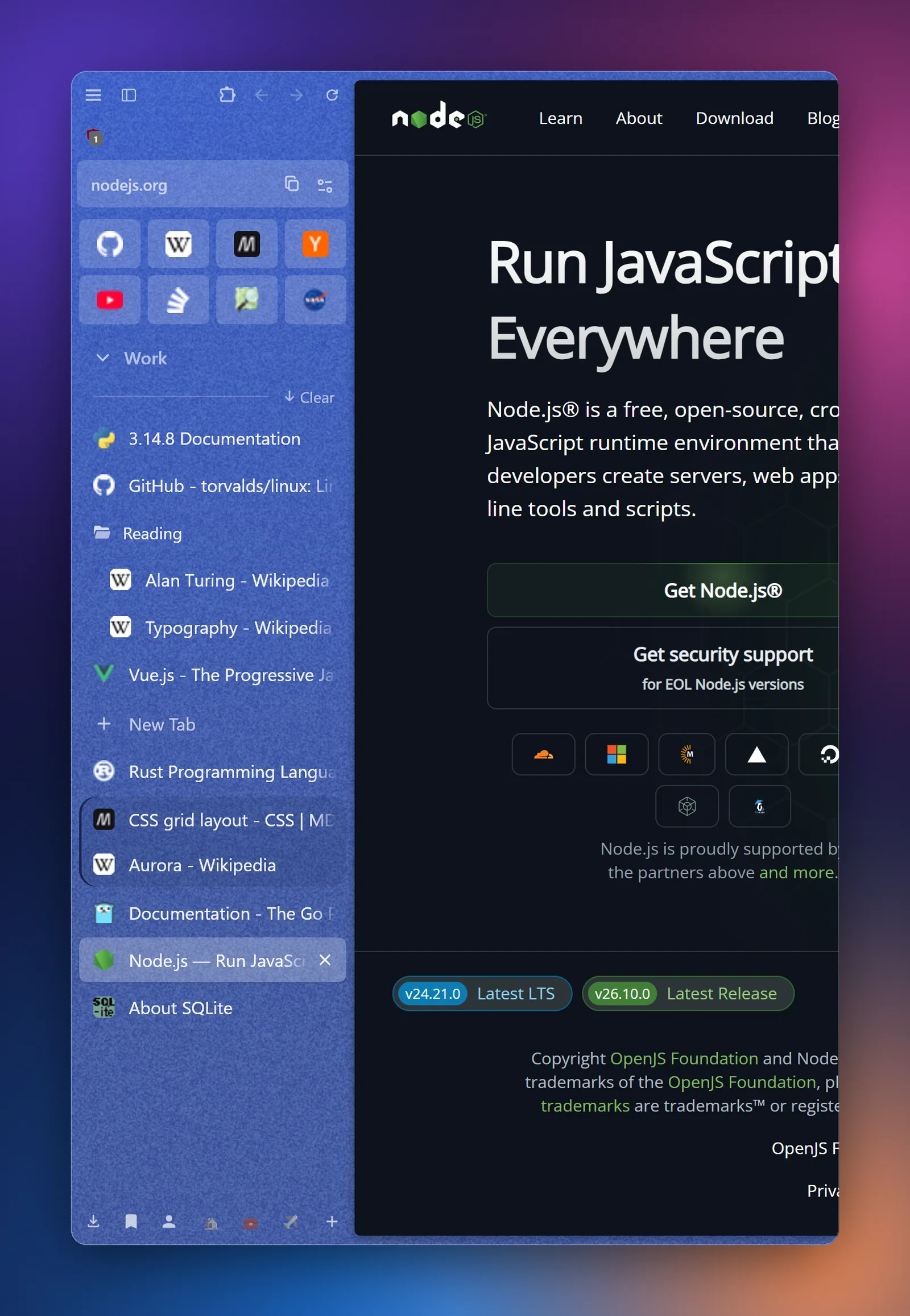Screen dimensions: 910x1316
Task: Go forward with the right arrow
Action: (296, 95)
